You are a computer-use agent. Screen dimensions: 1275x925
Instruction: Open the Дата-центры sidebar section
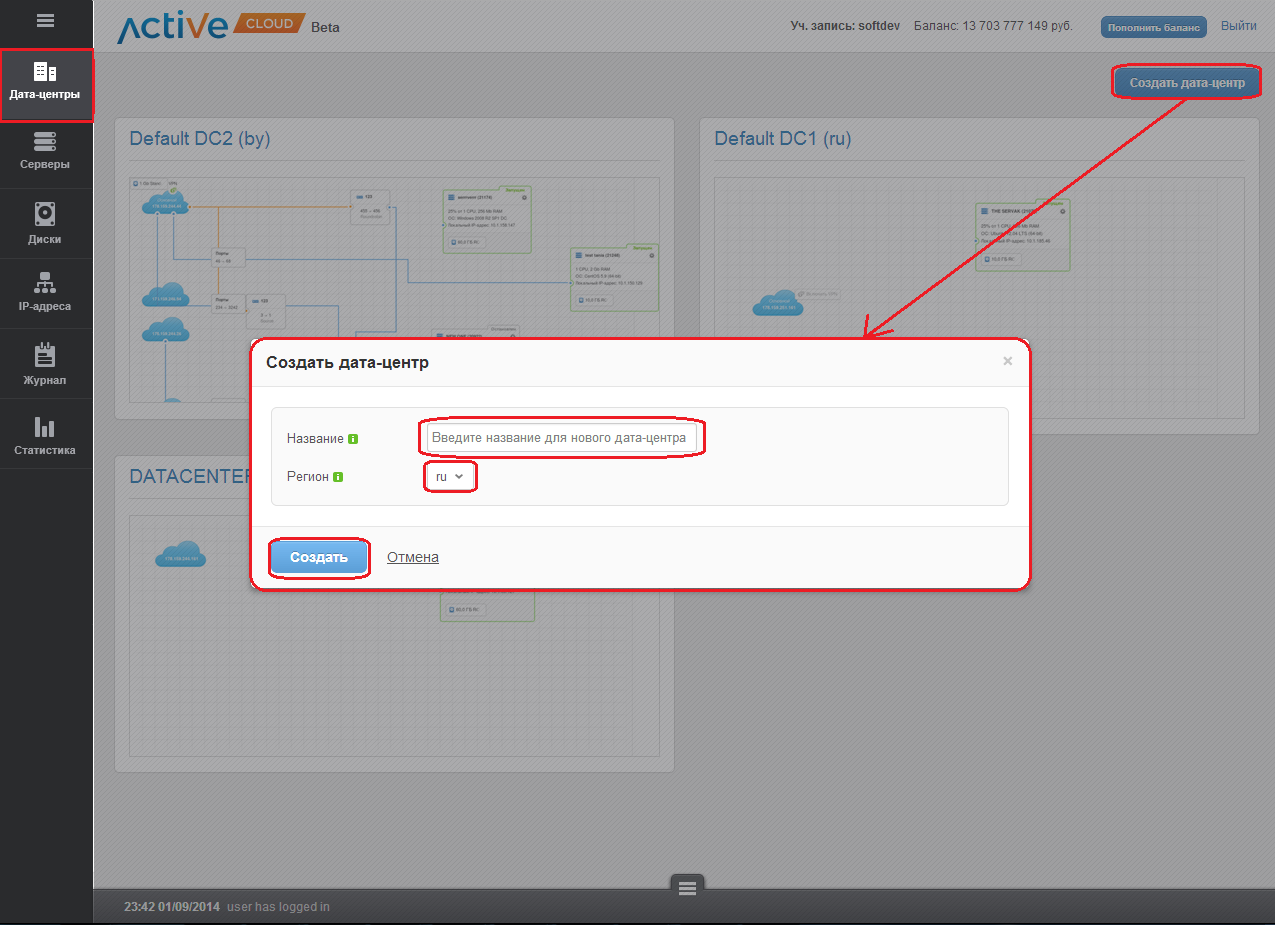point(45,84)
